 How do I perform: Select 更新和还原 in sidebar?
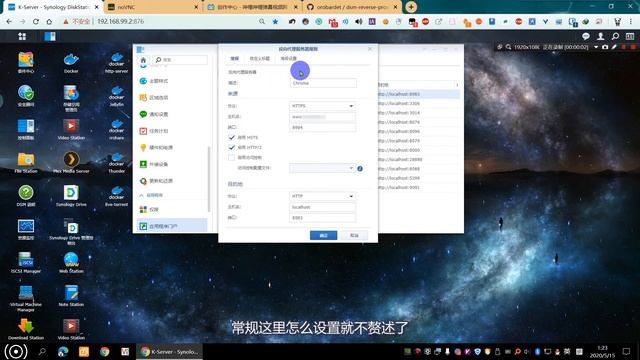171,181
